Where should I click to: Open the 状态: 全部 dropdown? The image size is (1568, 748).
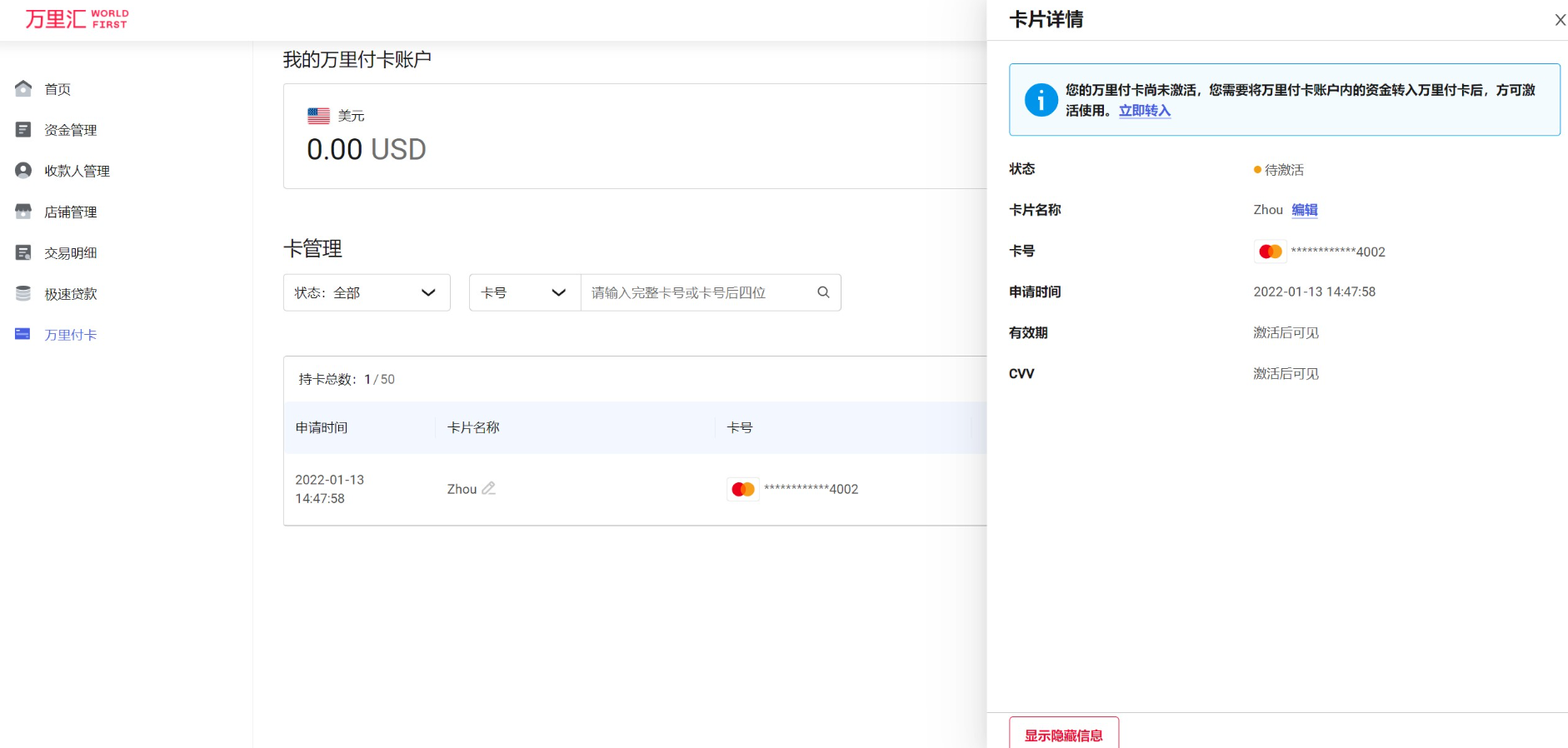coord(367,292)
